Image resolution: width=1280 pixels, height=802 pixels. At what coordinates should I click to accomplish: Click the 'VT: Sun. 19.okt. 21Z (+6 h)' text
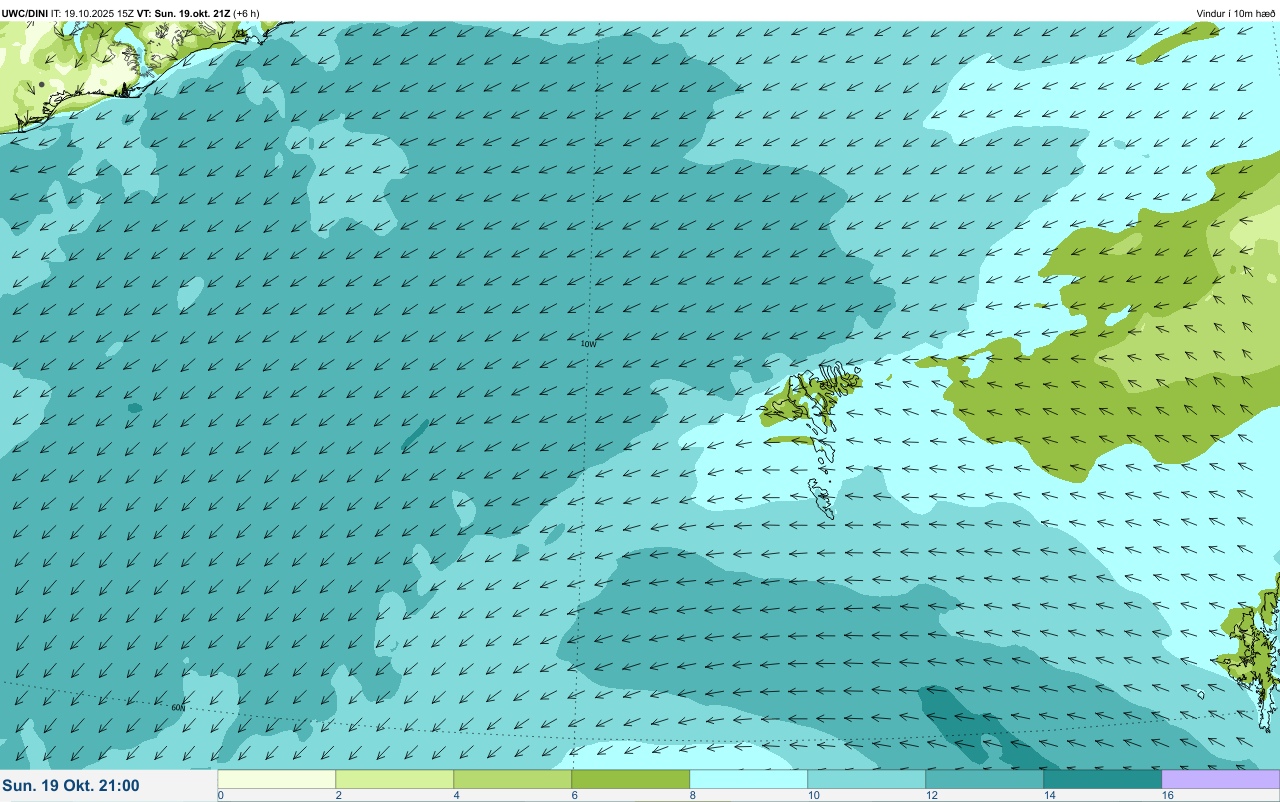[x=199, y=14]
